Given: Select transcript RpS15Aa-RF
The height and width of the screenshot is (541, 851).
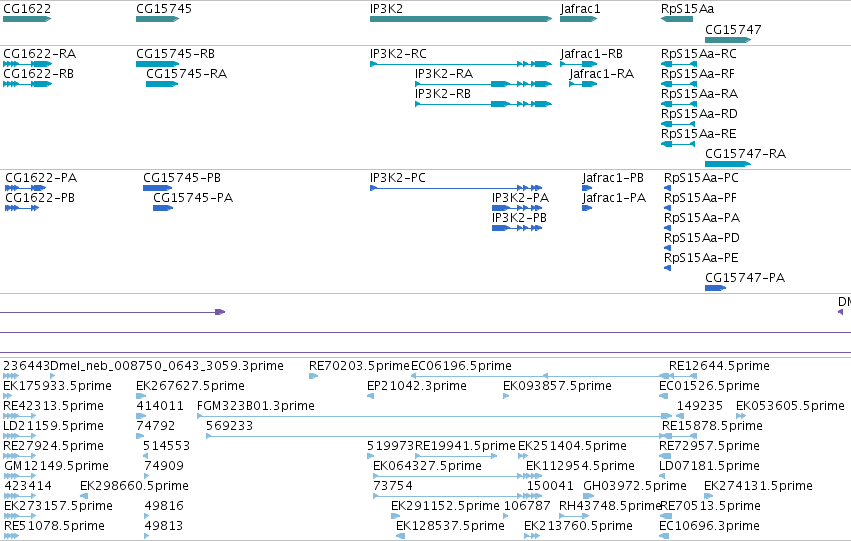Looking at the screenshot, I should click(698, 74).
